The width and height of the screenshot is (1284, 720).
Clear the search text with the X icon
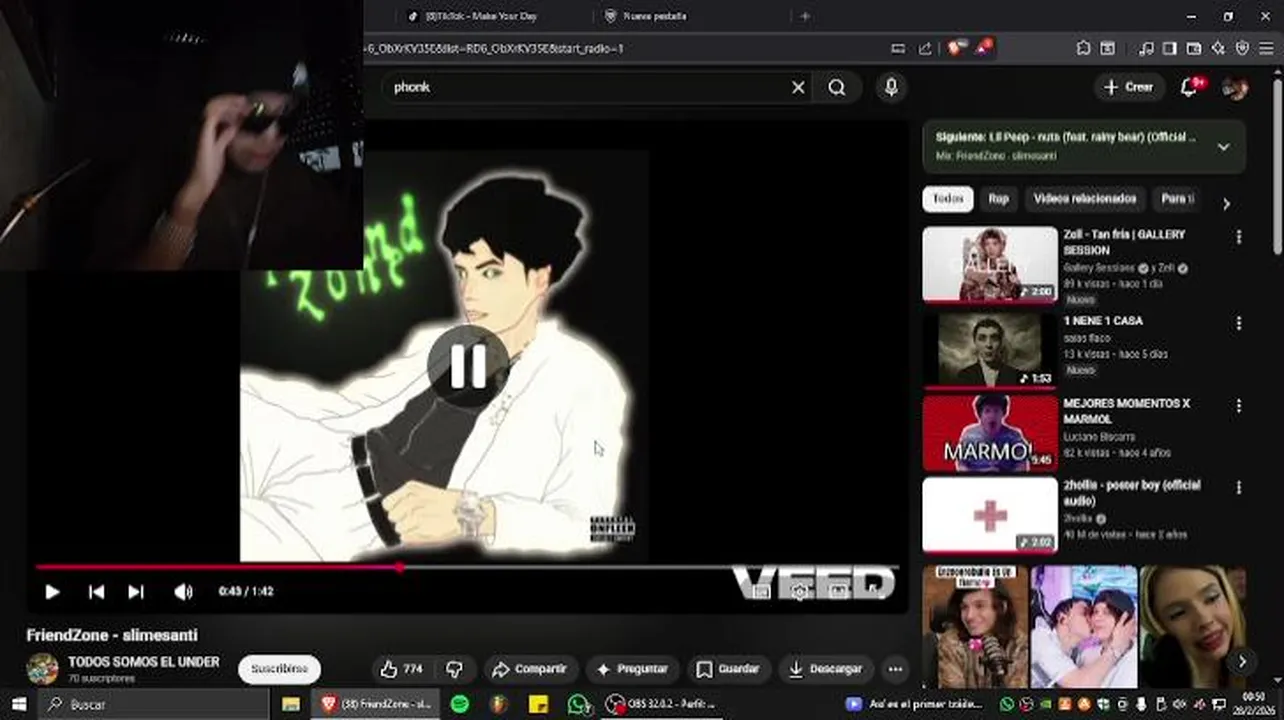[x=798, y=88]
